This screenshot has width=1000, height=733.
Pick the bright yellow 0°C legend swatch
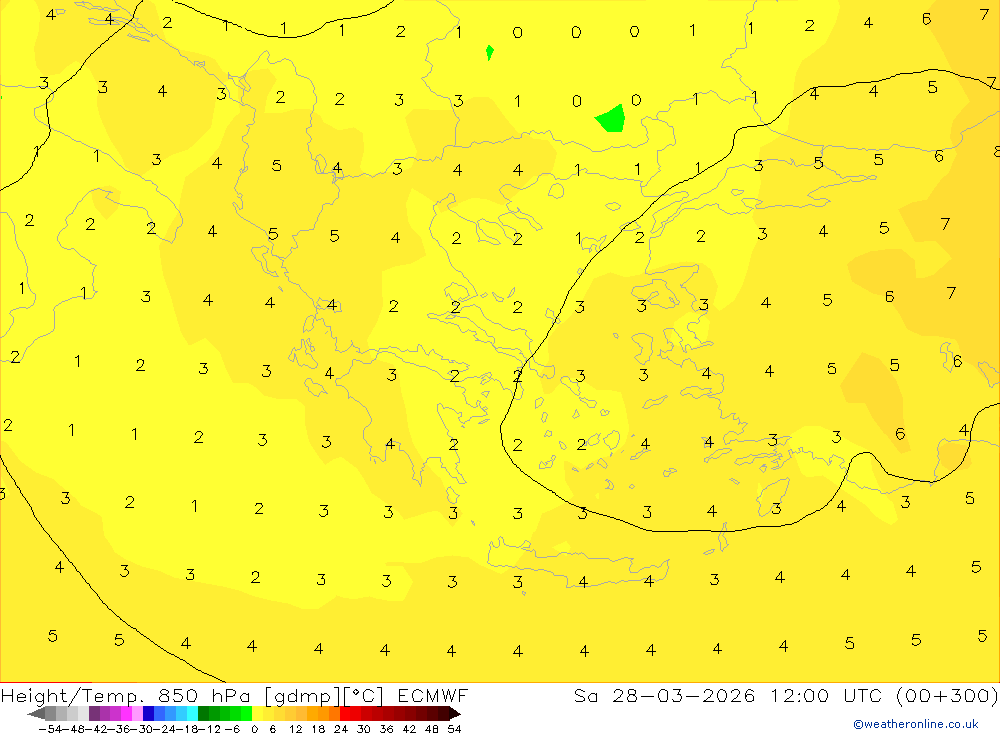tap(258, 713)
